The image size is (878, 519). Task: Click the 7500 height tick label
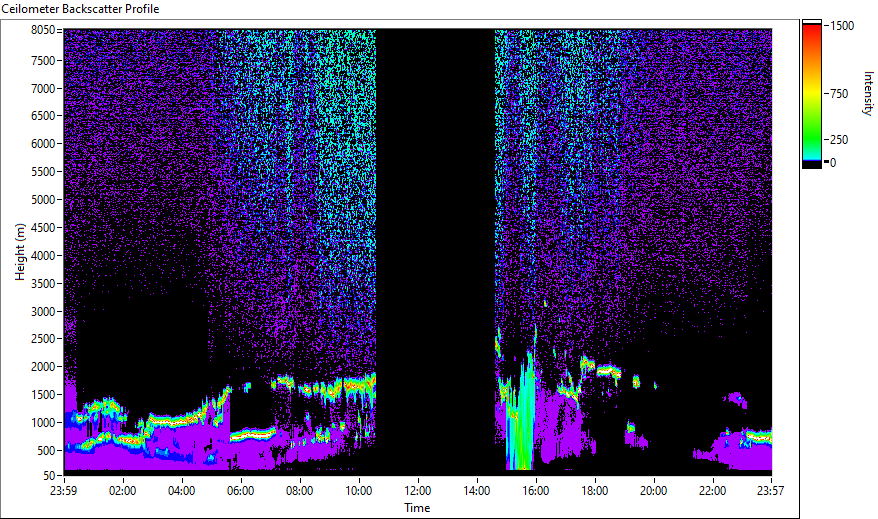pos(43,60)
